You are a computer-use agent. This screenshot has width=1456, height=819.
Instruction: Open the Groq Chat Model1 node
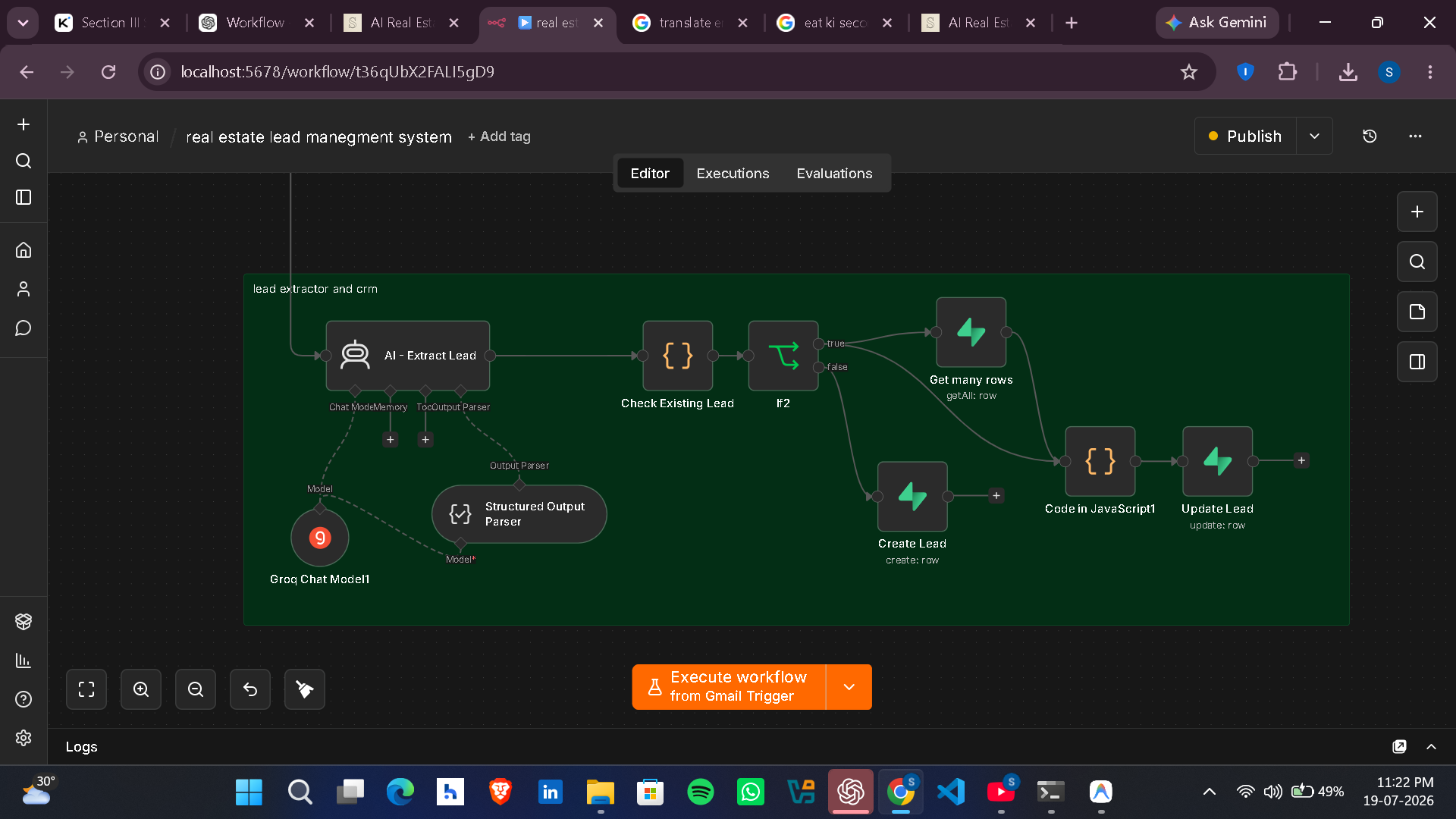320,538
